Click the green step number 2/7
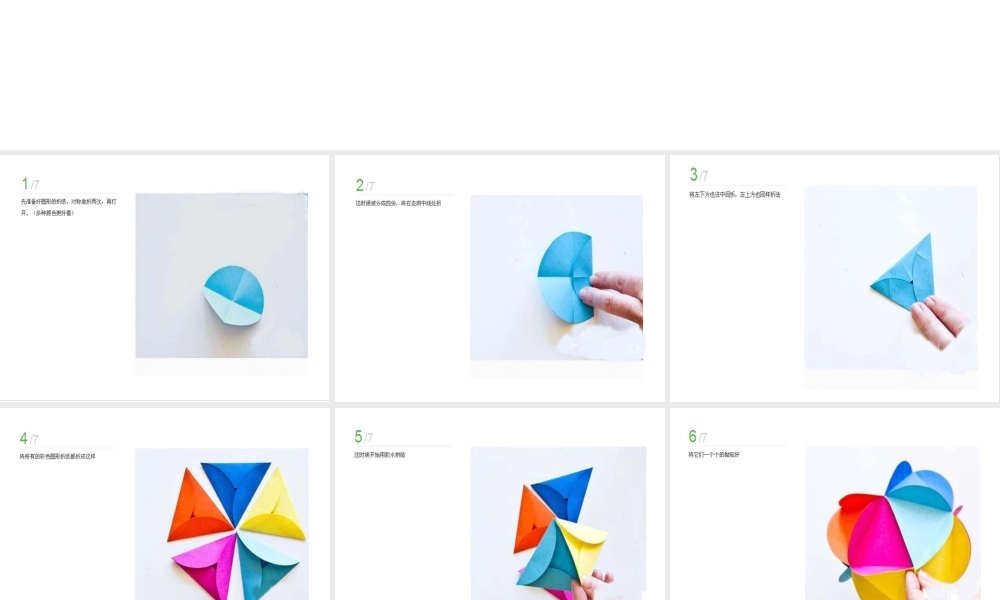Screen dimensions: 1000x600 pyautogui.click(x=365, y=186)
